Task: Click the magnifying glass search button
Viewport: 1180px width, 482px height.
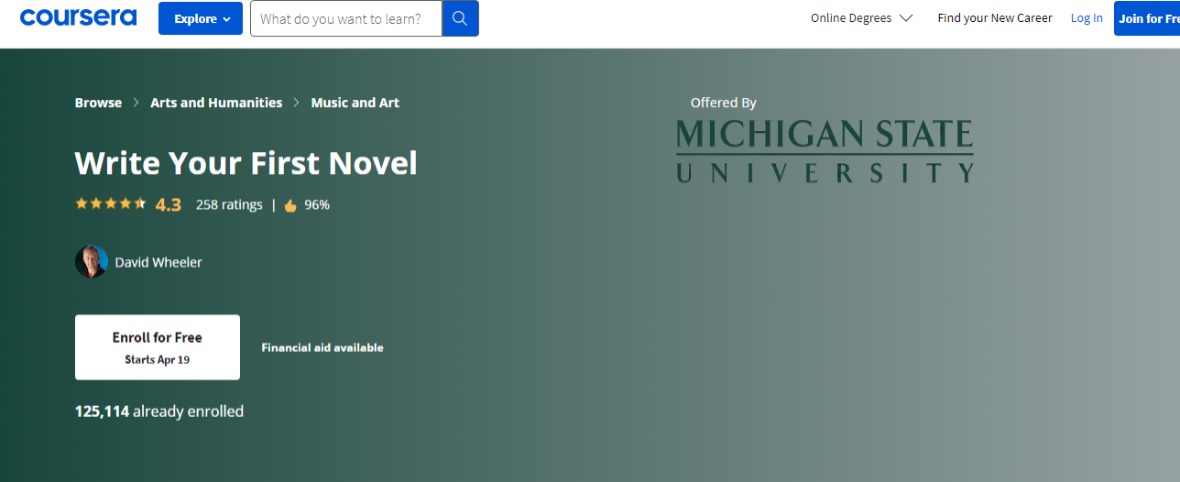Action: point(461,19)
